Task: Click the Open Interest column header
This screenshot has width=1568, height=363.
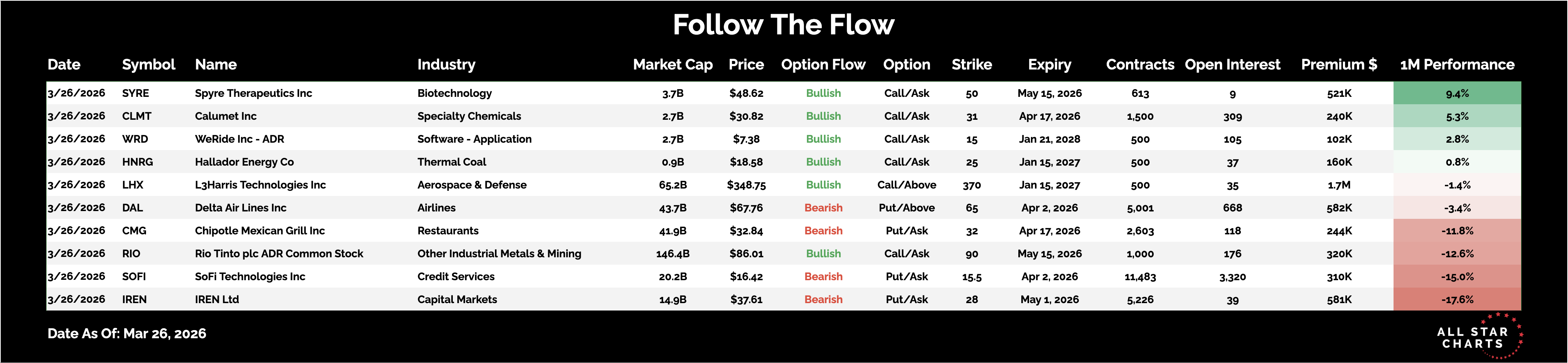Action: pos(1232,65)
